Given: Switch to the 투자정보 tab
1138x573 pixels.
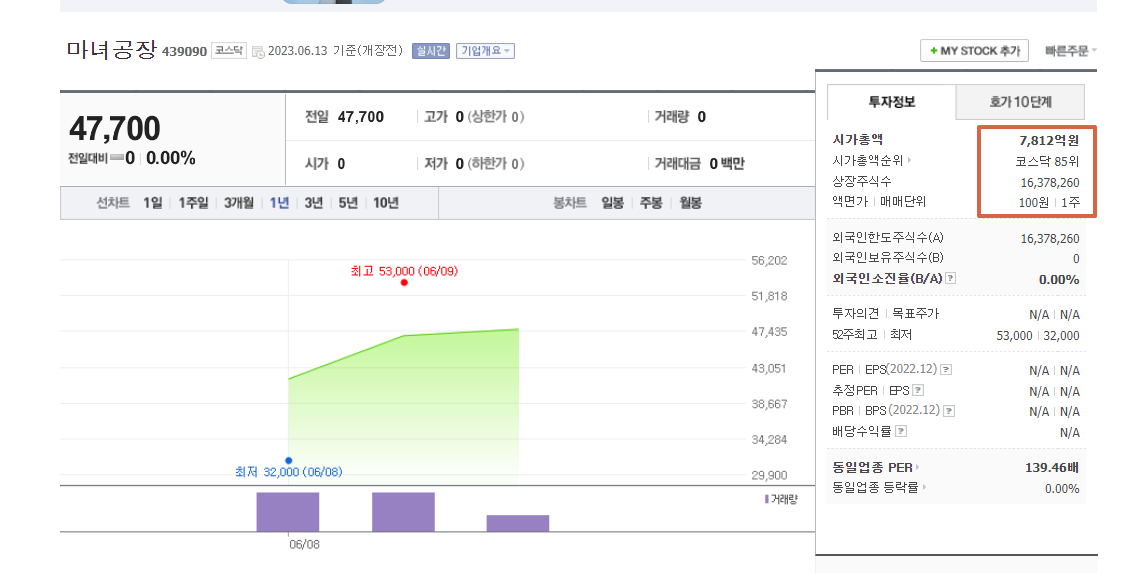Looking at the screenshot, I should coord(892,102).
